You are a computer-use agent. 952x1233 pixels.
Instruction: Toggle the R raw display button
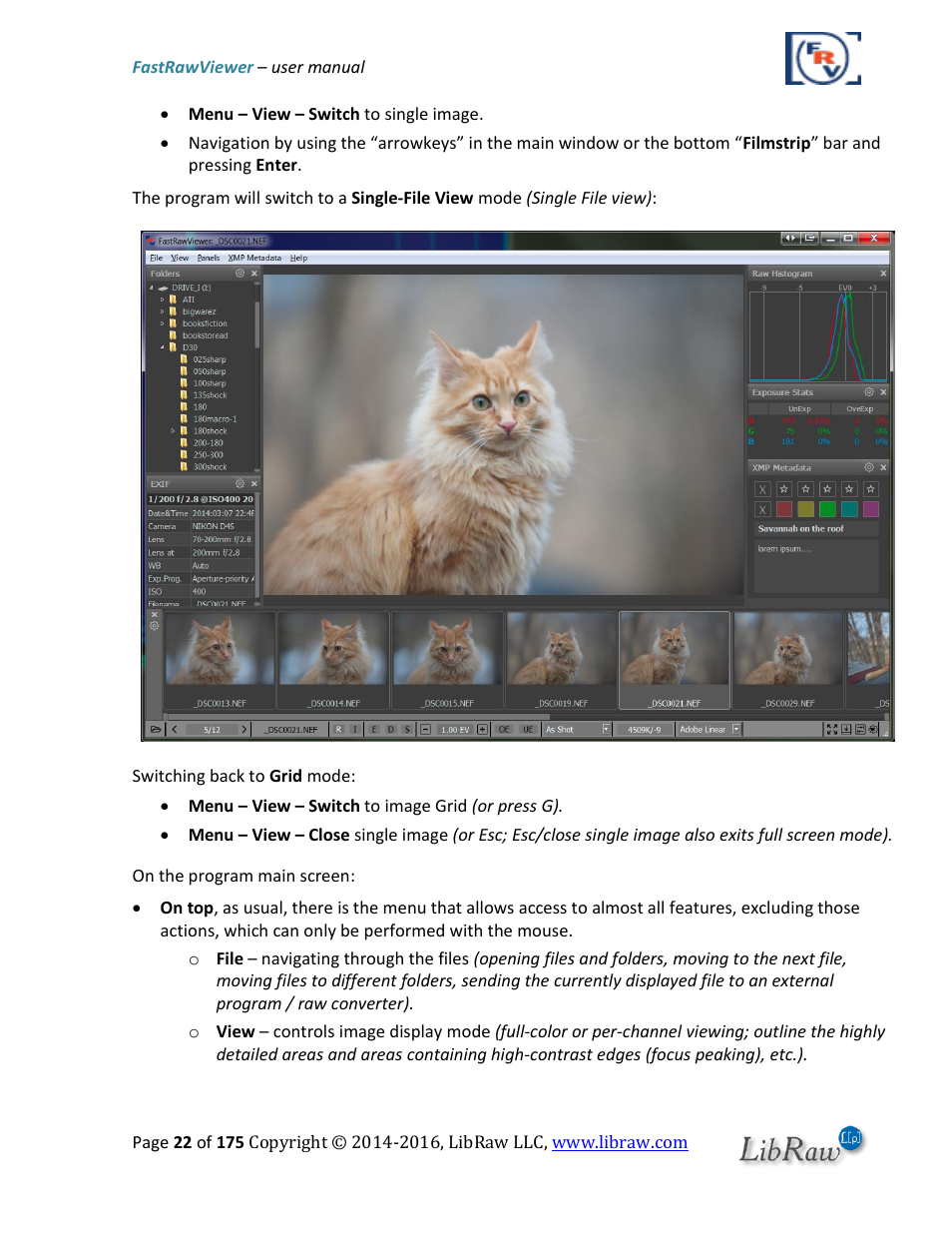(338, 729)
